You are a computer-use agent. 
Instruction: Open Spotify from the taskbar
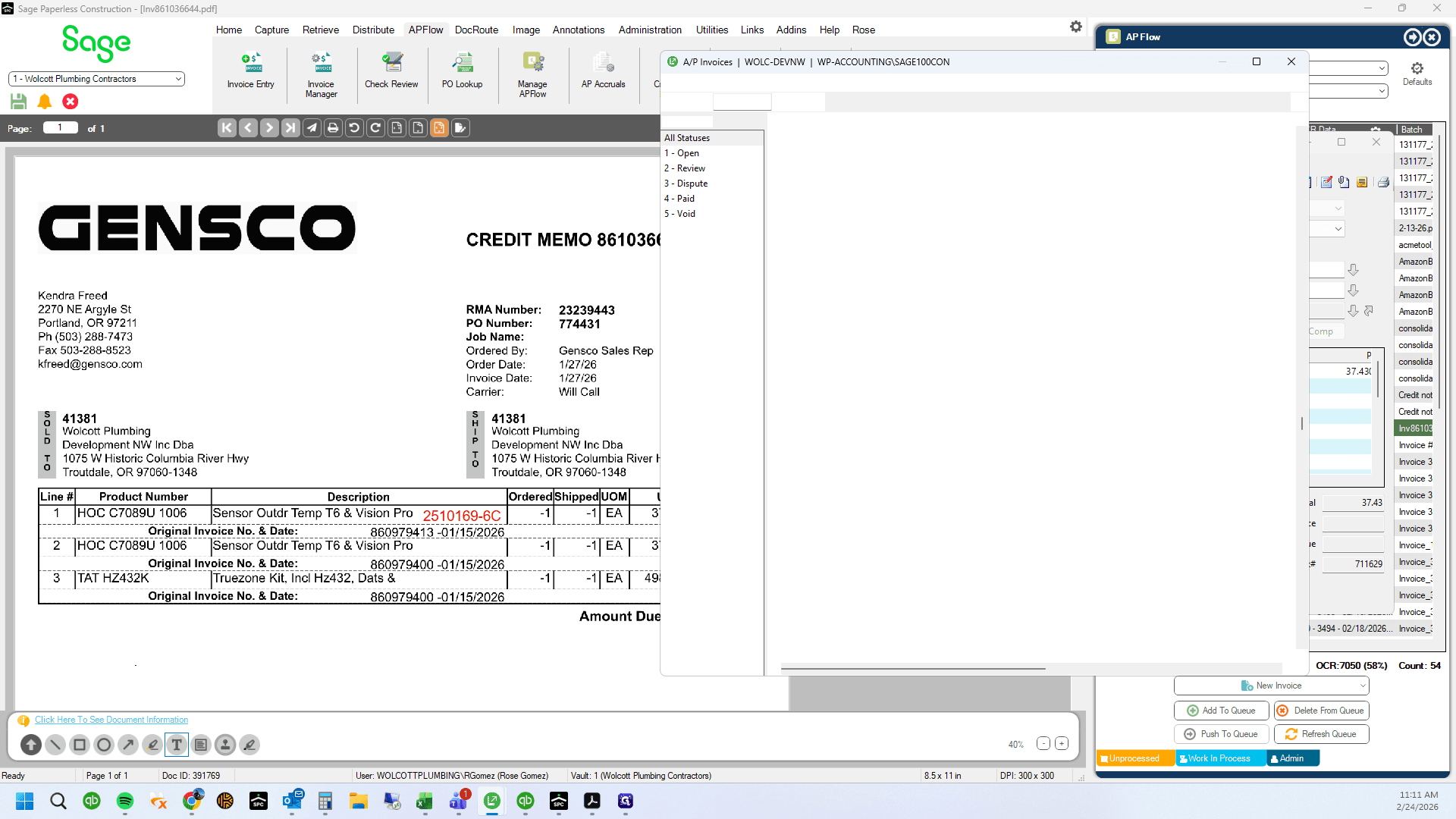click(x=125, y=801)
